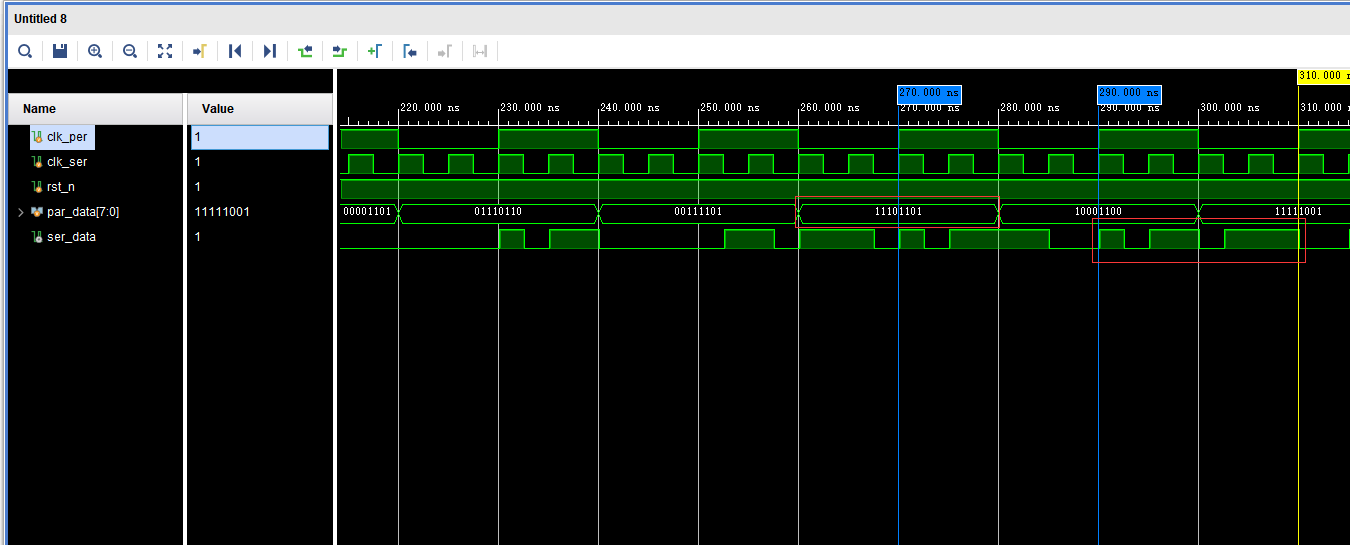Click the 260.000 ns ruler label
Screen dimensions: 1350x545
(830, 108)
